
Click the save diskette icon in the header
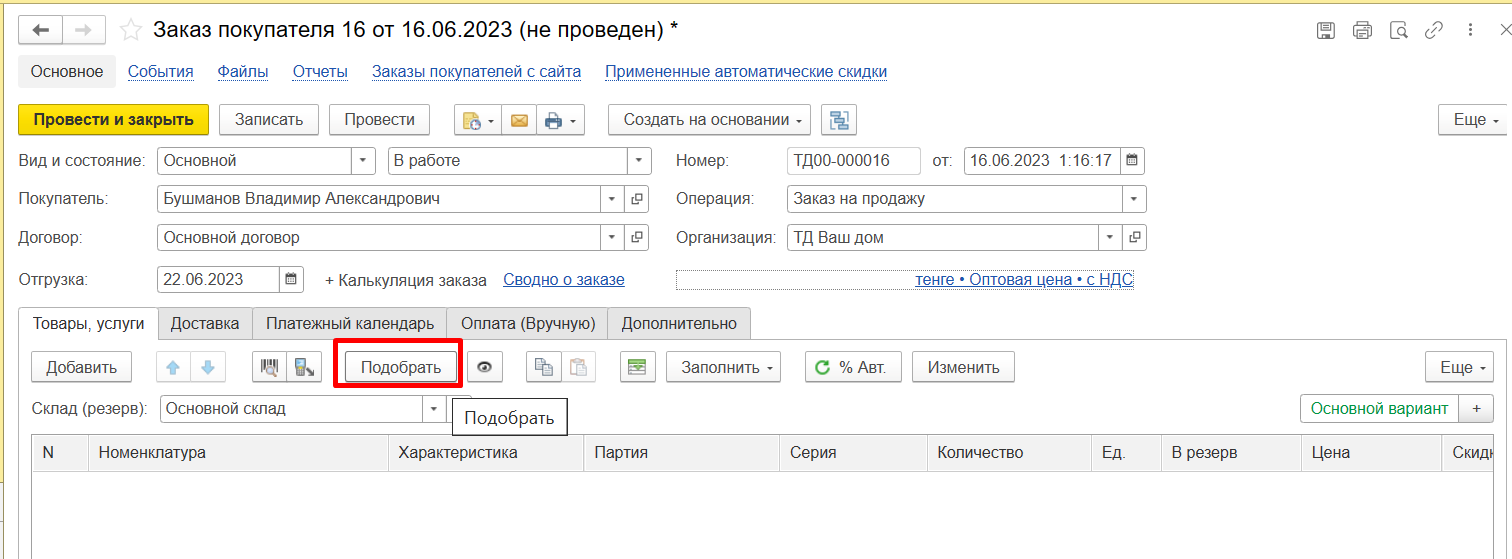pyautogui.click(x=1325, y=30)
